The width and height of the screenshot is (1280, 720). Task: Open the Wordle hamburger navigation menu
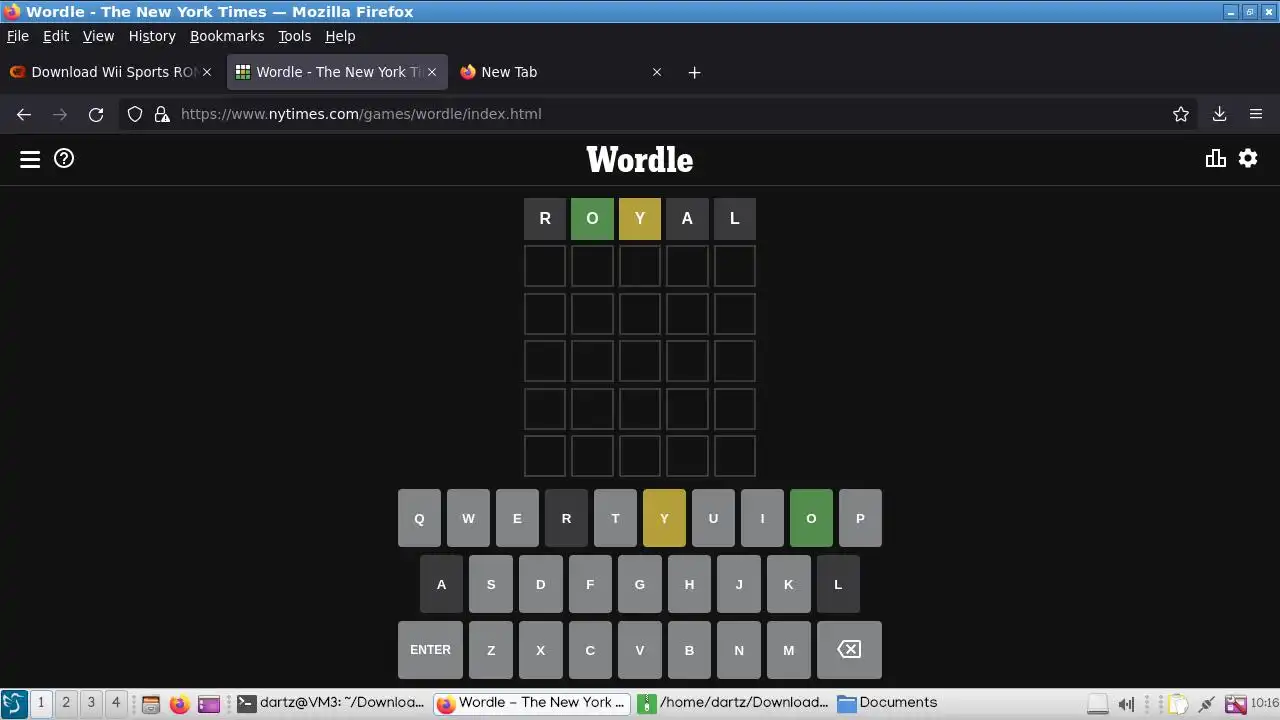30,159
